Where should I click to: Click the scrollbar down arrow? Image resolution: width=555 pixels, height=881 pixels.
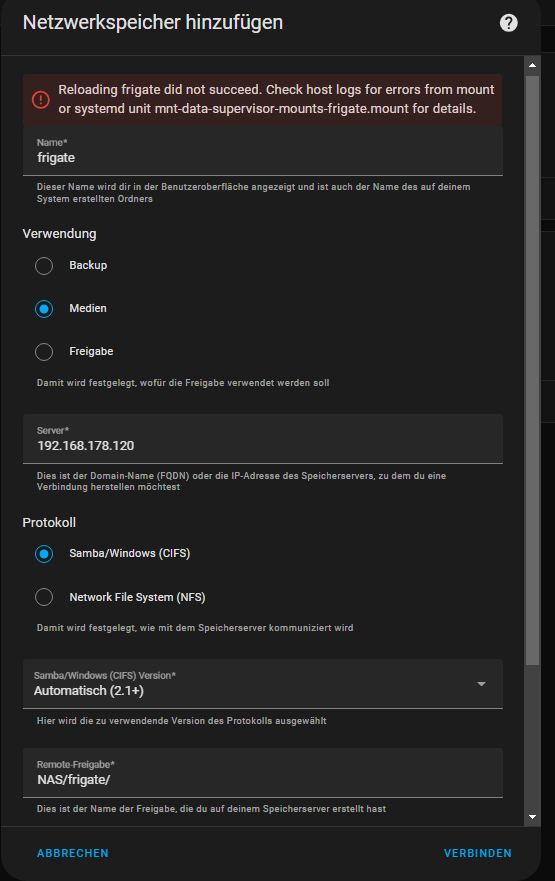533,817
